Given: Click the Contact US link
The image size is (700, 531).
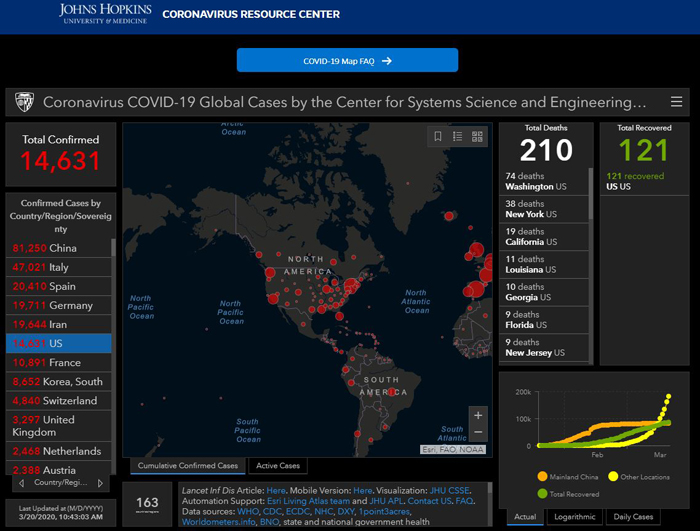Looking at the screenshot, I should (x=429, y=501).
